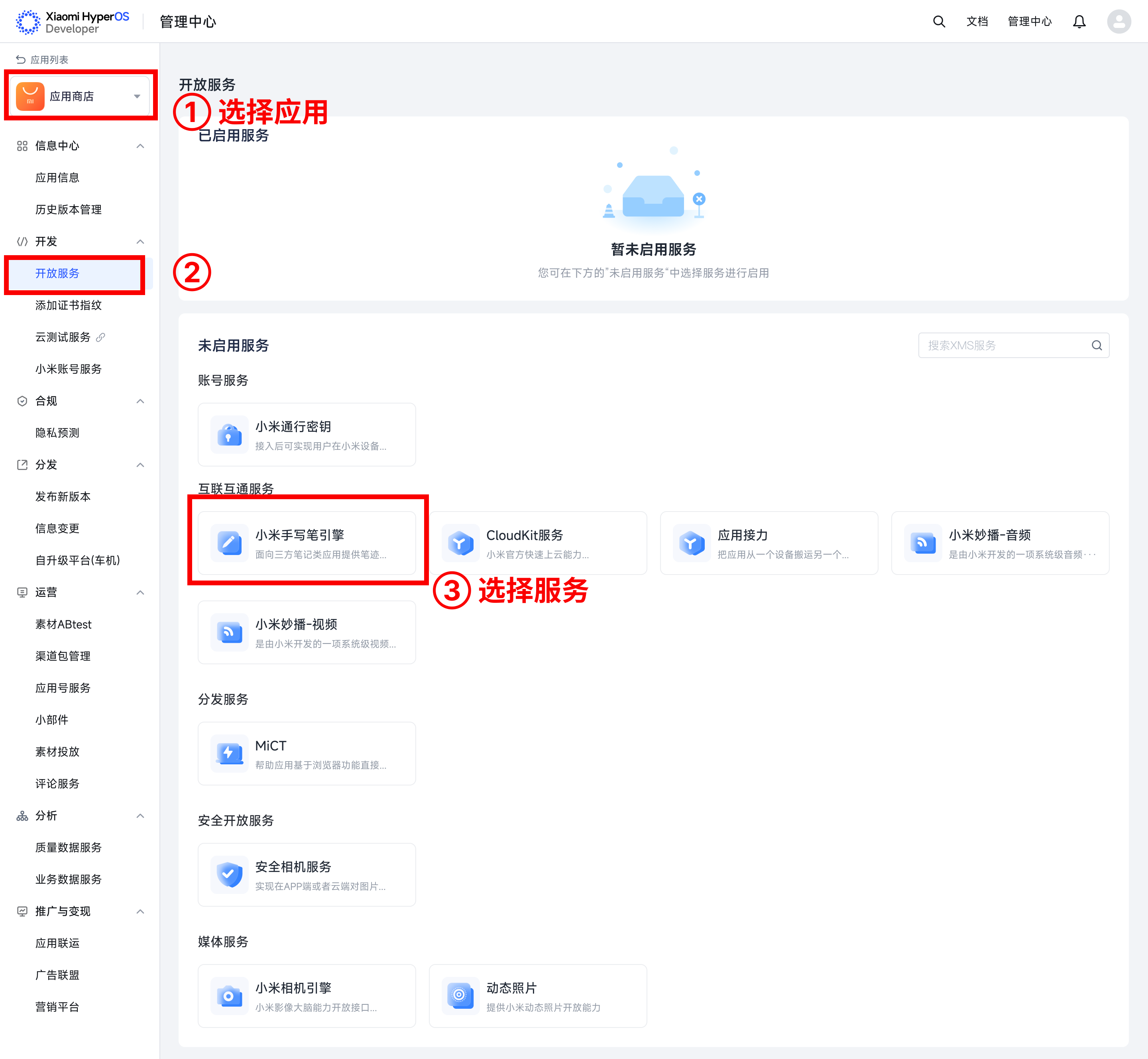
Task: Click the 安全相机服务 shield check icon
Action: (x=230, y=875)
